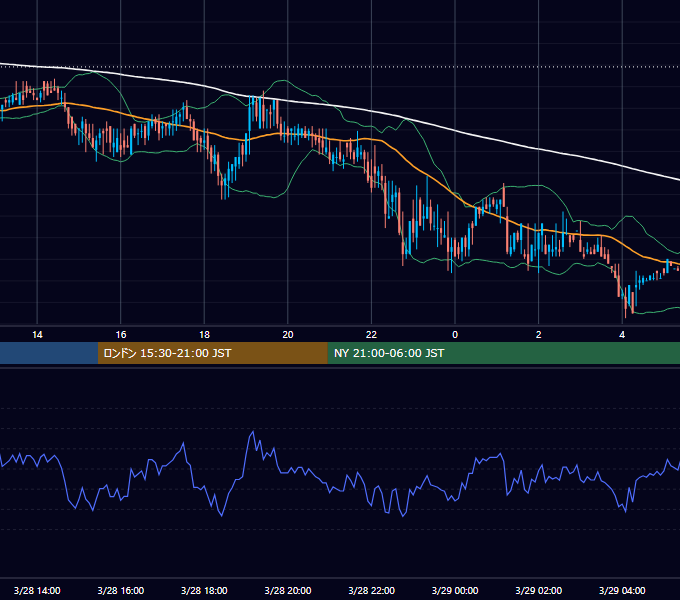Click the blue session bar before ロンドン
This screenshot has width=680, height=600.
(49, 353)
